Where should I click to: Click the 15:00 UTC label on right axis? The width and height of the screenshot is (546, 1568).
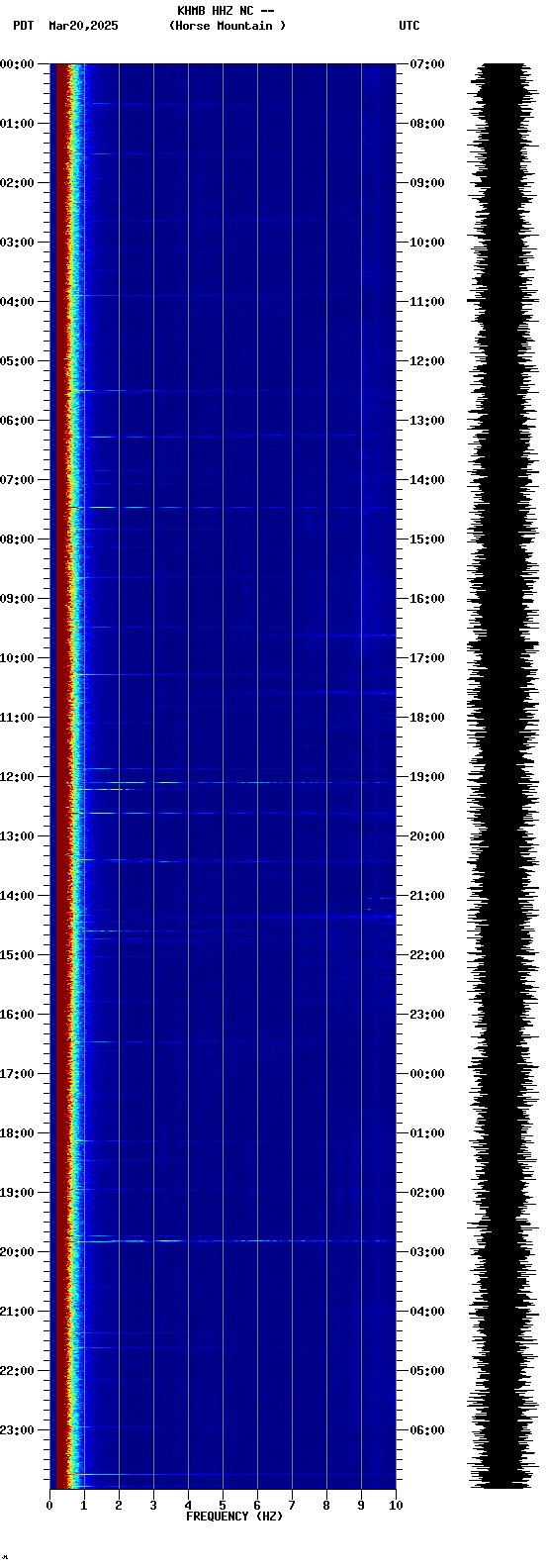click(x=426, y=539)
